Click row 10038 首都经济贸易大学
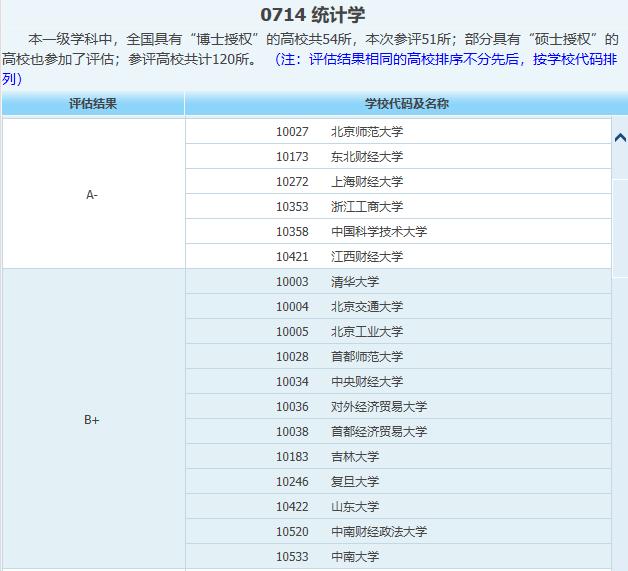The height and width of the screenshot is (571, 628). point(398,431)
